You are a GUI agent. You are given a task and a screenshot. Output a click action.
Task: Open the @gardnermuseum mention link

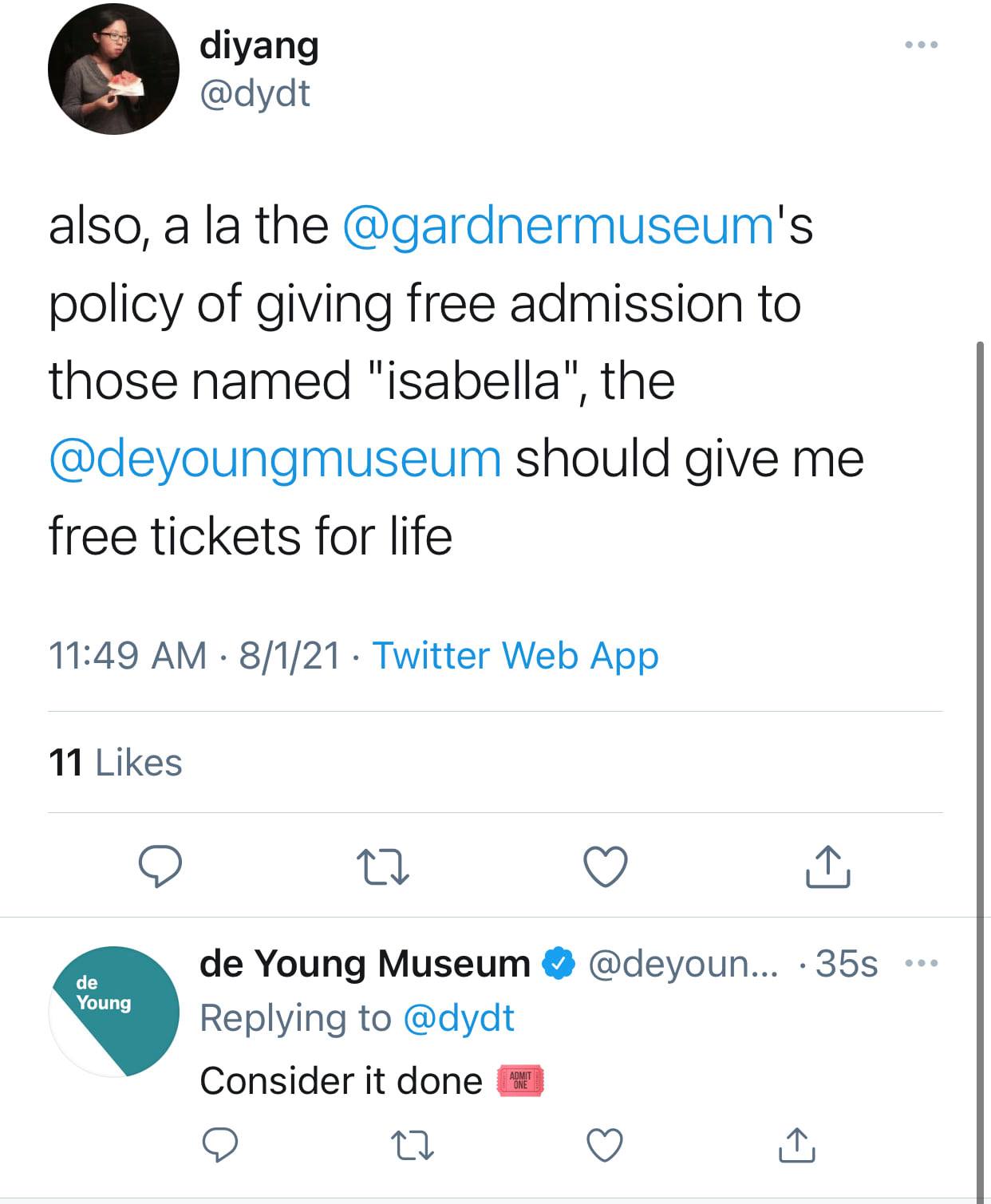tap(558, 225)
